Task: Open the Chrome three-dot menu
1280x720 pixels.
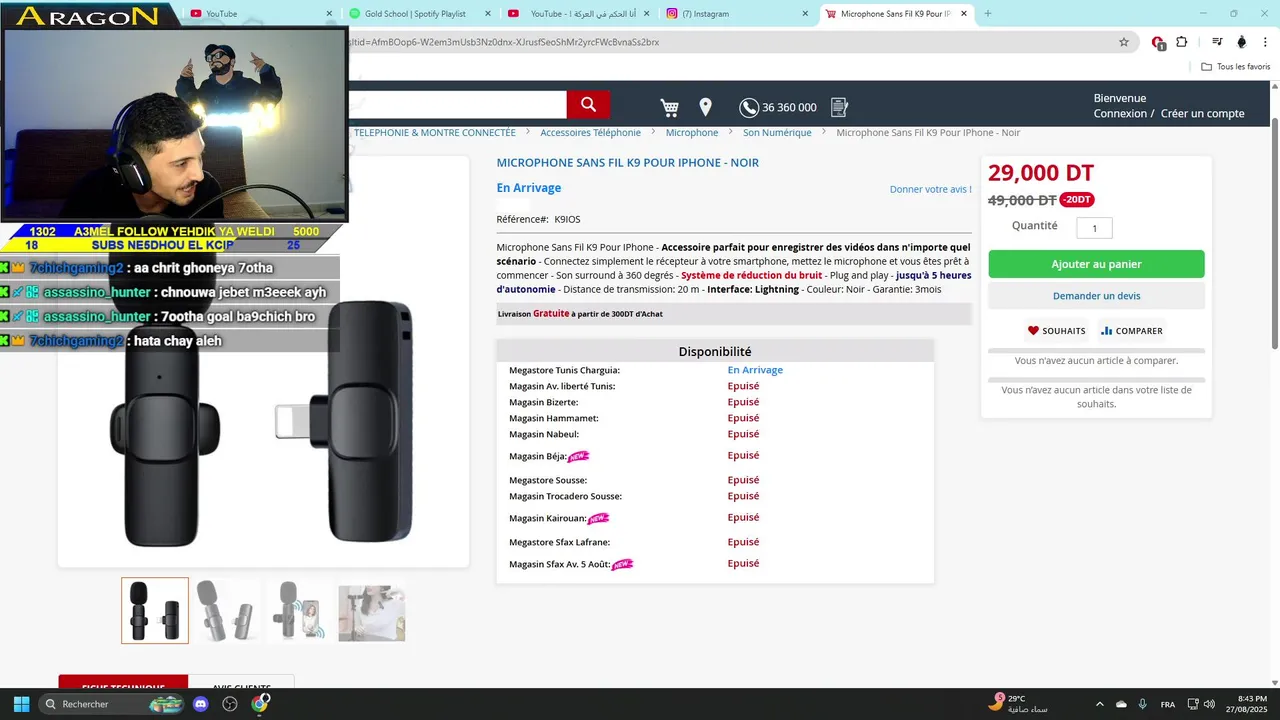Action: (1265, 42)
